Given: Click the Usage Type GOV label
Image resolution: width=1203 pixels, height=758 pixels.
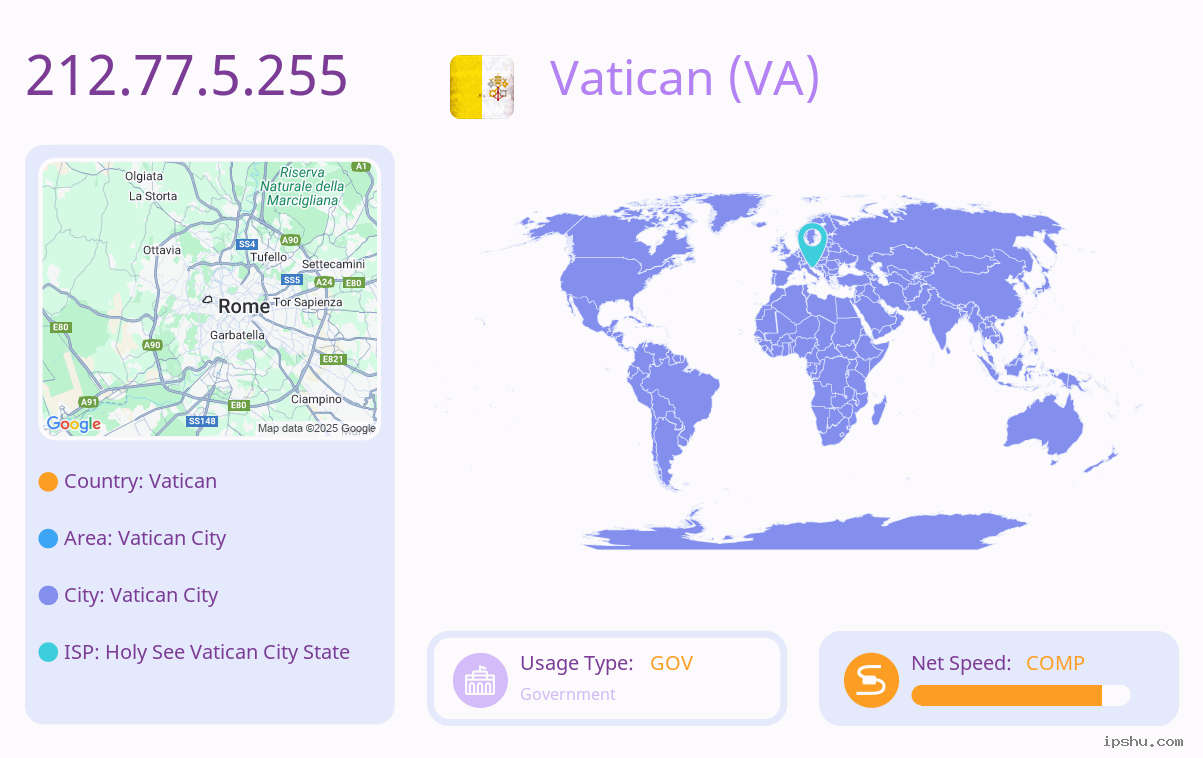Looking at the screenshot, I should coord(606,663).
